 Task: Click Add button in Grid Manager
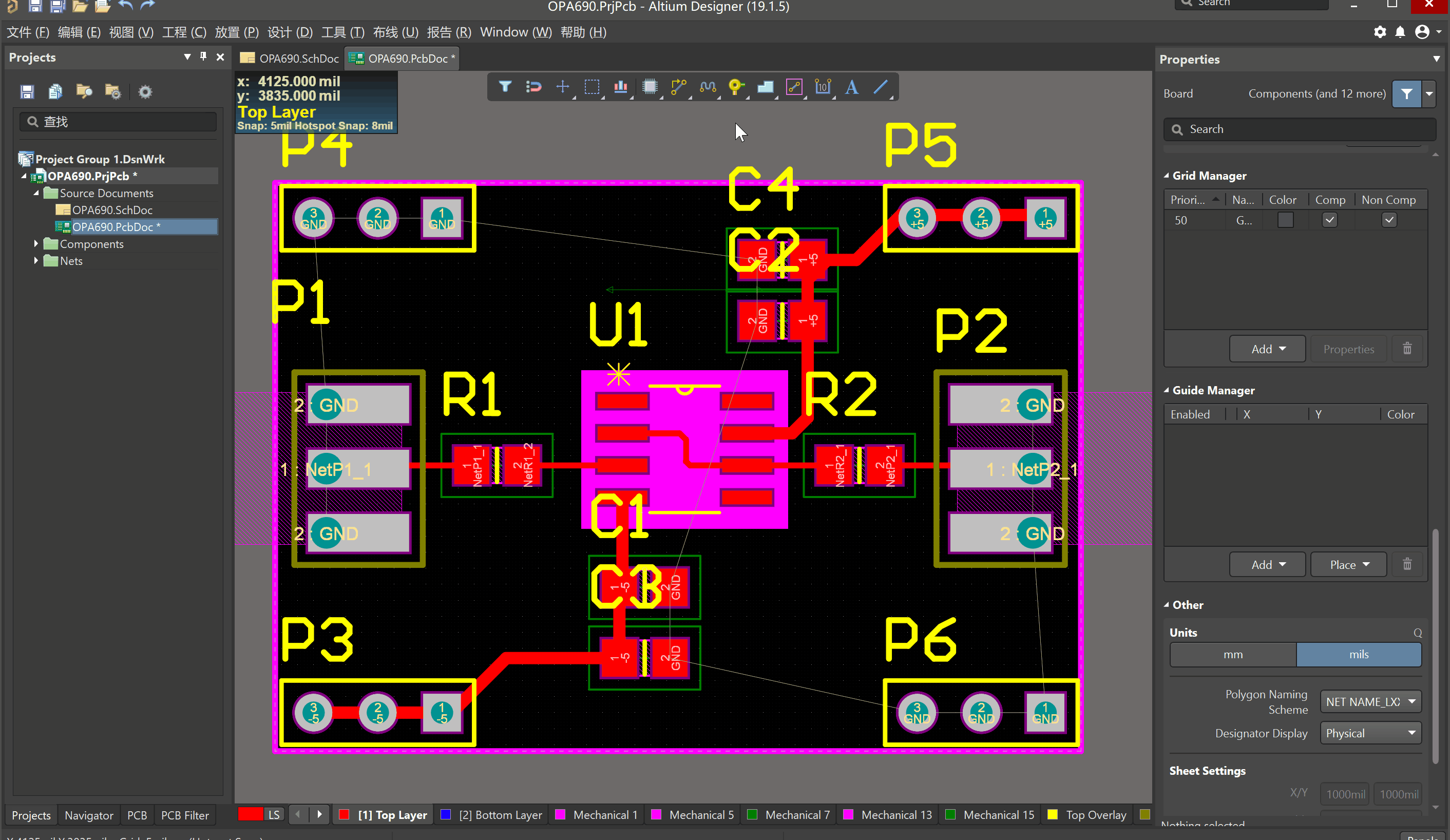(1266, 349)
